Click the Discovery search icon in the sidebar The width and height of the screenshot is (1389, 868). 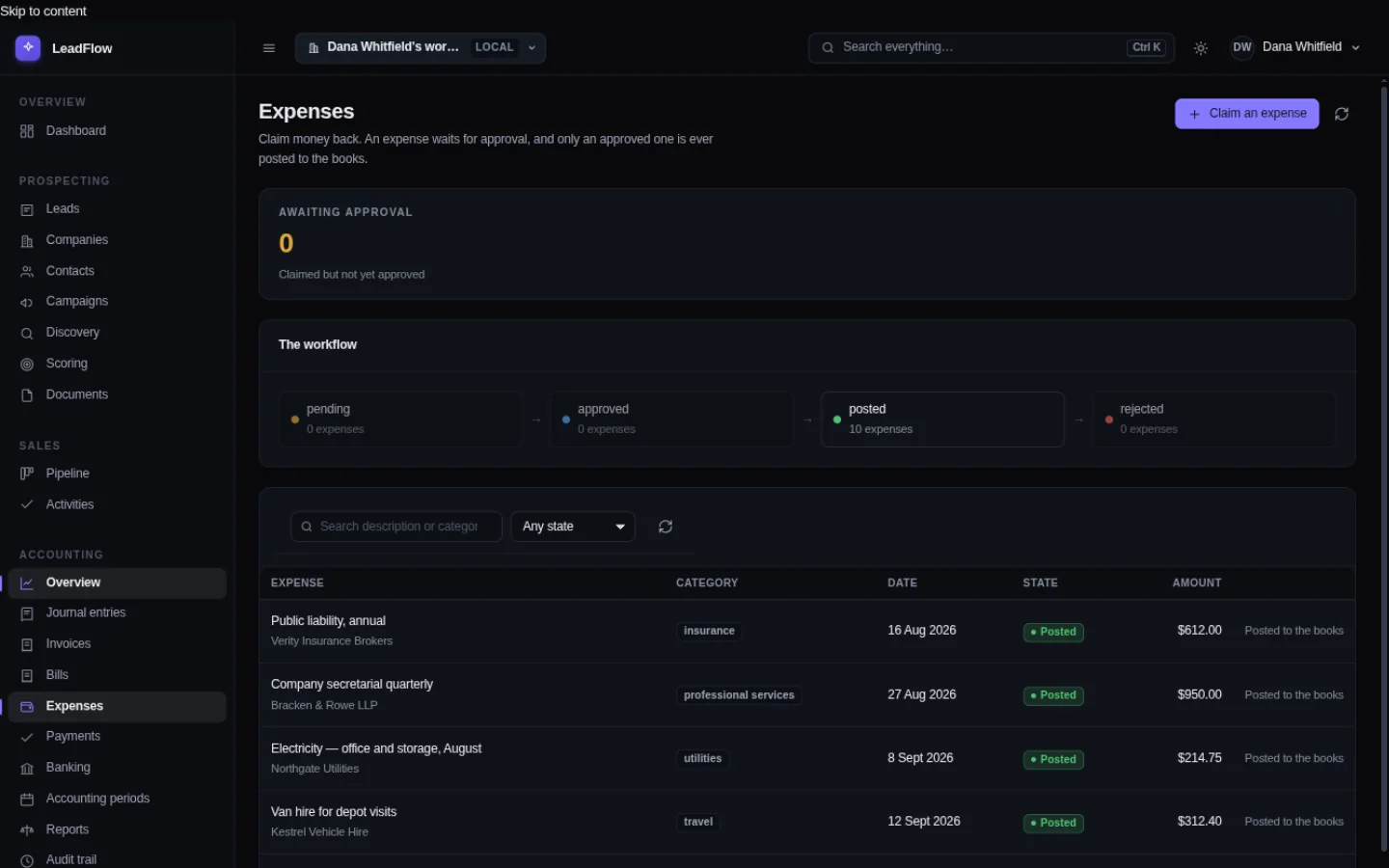[27, 333]
